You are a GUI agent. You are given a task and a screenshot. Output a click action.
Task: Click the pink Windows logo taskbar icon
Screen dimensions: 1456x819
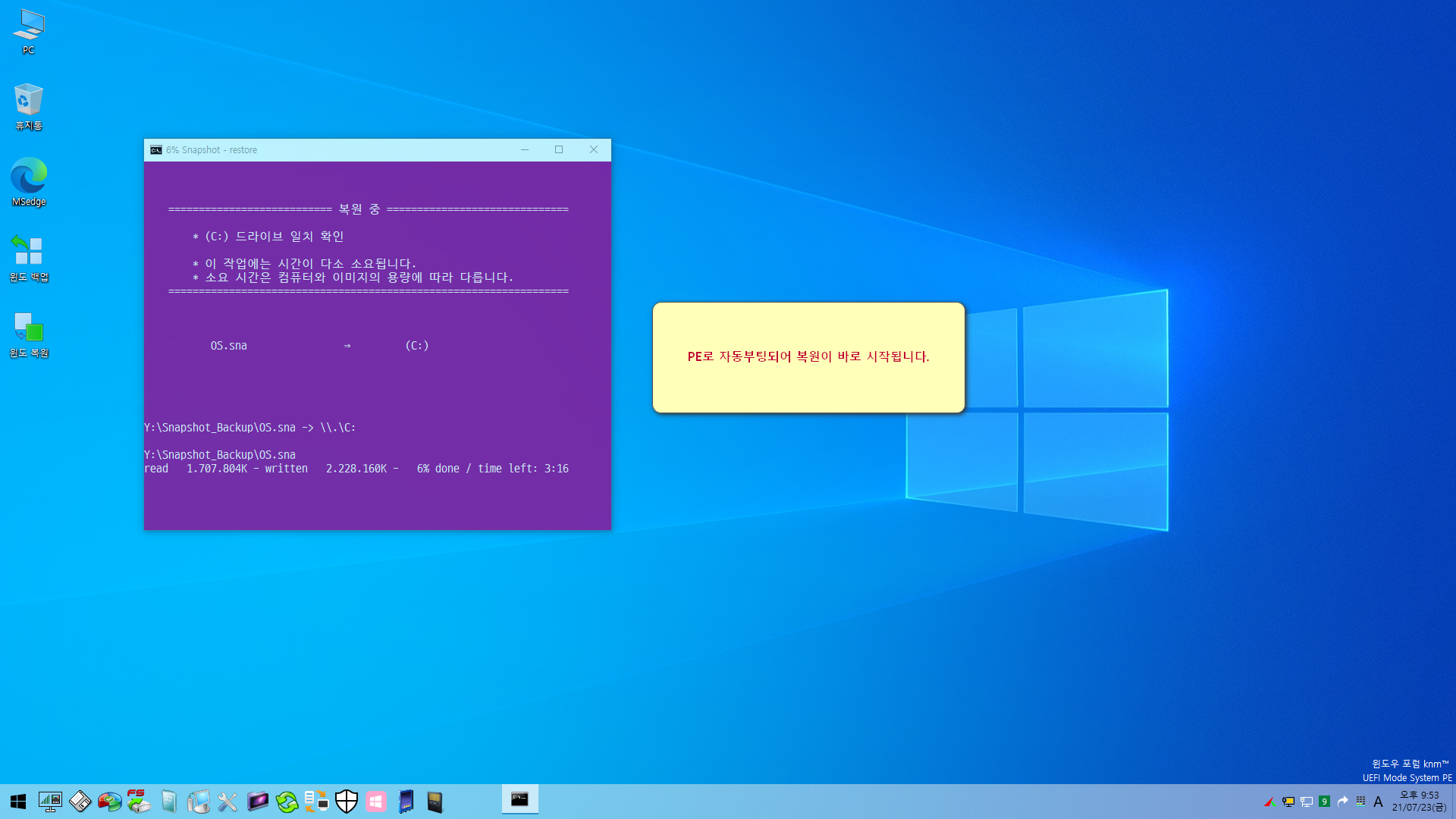pyautogui.click(x=376, y=802)
